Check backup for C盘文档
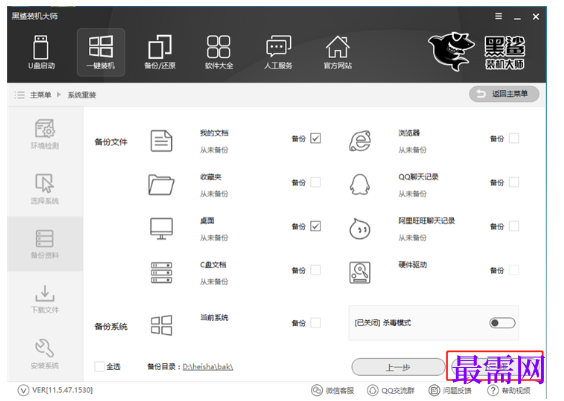Image resolution: width=564 pixels, height=401 pixels. (x=315, y=270)
